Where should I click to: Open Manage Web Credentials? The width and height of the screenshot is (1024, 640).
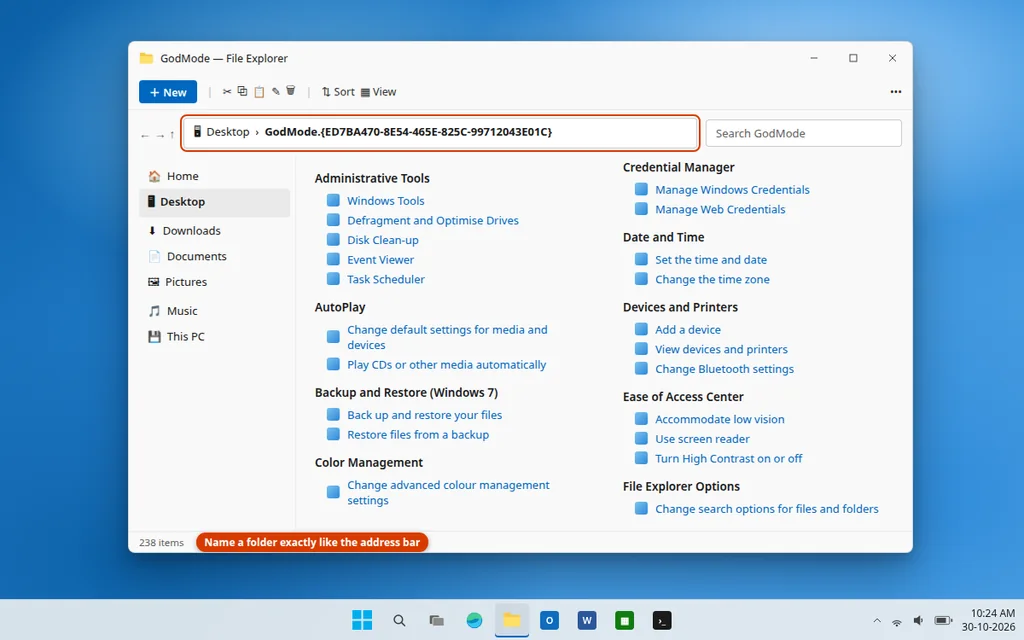click(720, 210)
